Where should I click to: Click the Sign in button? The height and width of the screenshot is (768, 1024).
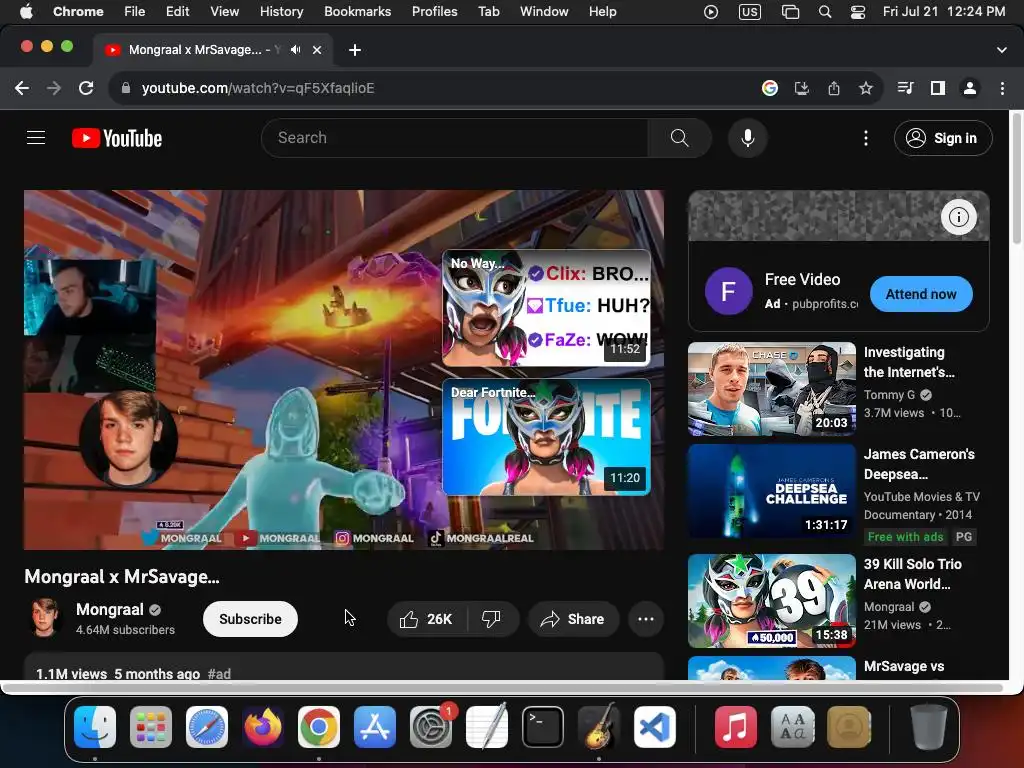[x=943, y=138]
